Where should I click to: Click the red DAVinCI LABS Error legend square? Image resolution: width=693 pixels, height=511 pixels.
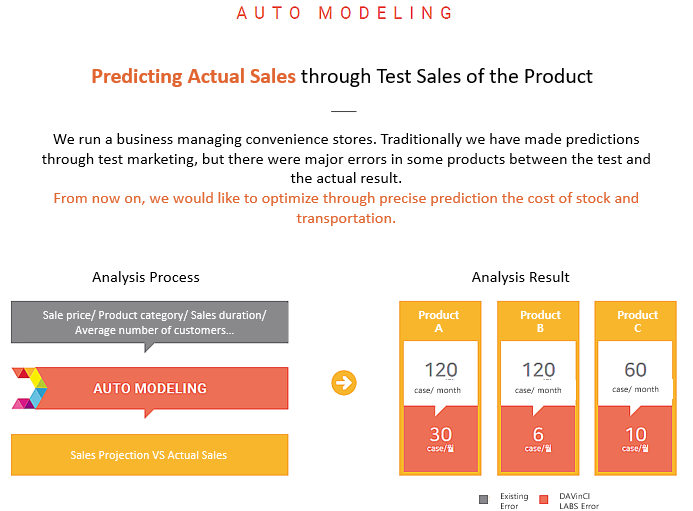[544, 499]
